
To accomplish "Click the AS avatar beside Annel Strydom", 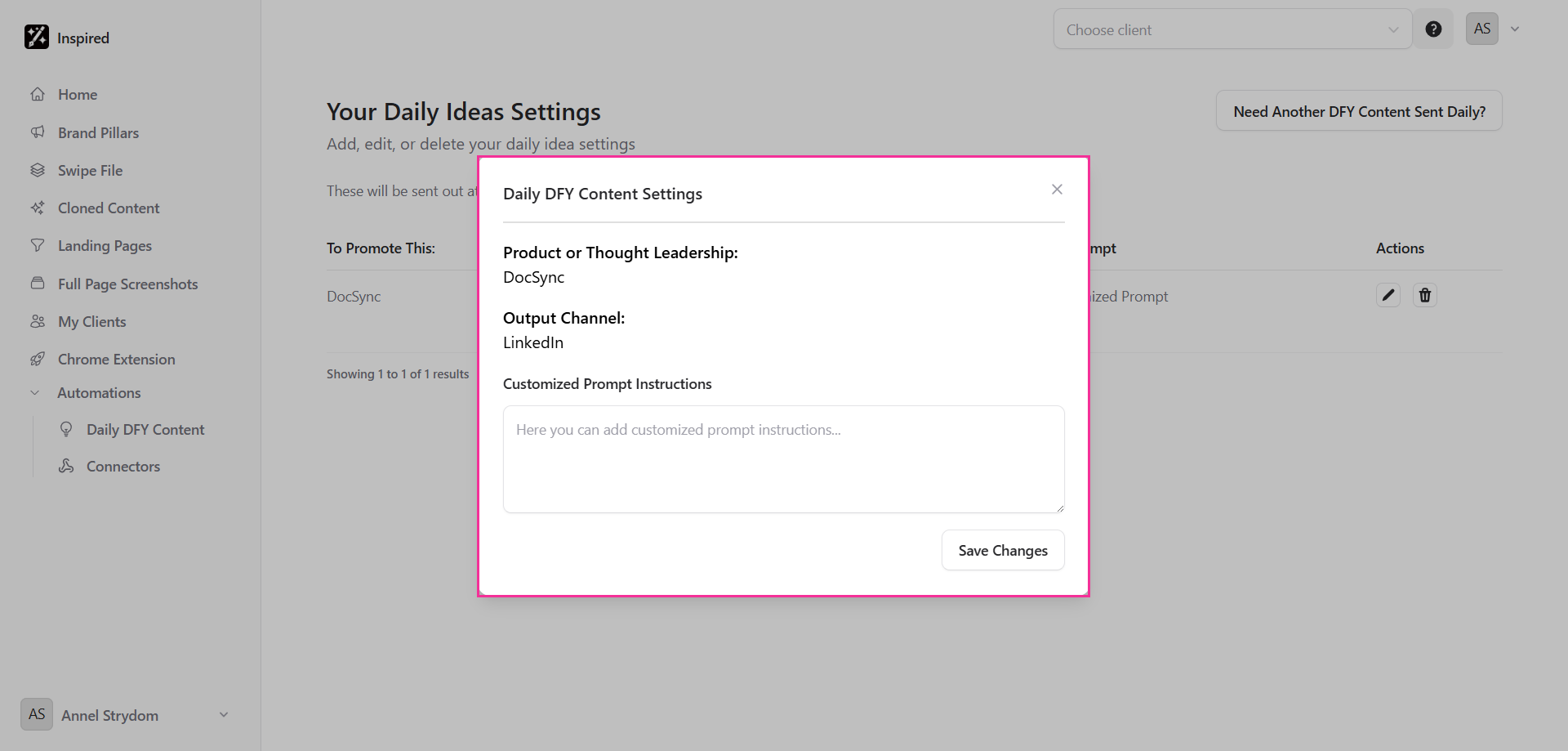I will click(37, 714).
